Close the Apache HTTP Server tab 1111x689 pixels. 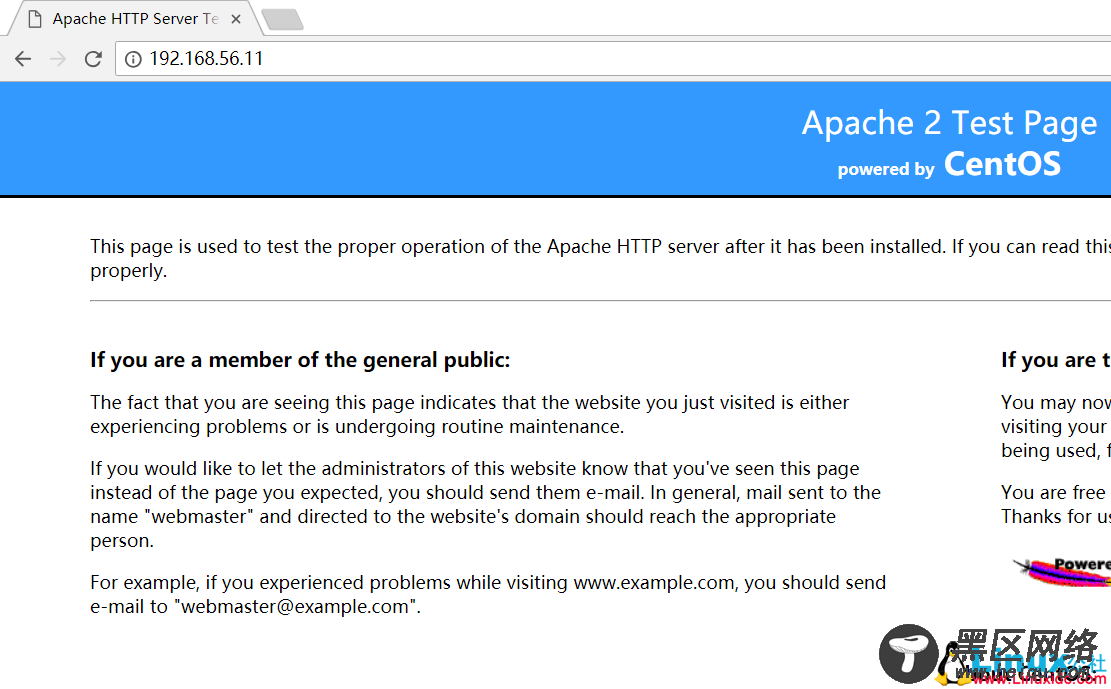coord(236,19)
